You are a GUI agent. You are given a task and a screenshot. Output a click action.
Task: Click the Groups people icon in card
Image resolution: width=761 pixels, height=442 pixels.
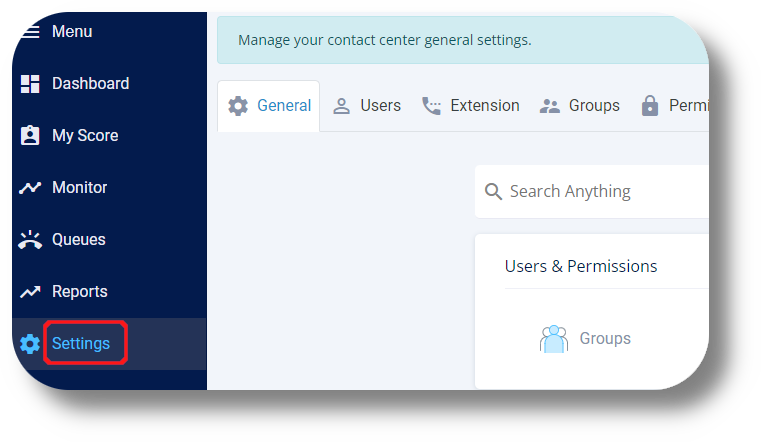click(554, 339)
